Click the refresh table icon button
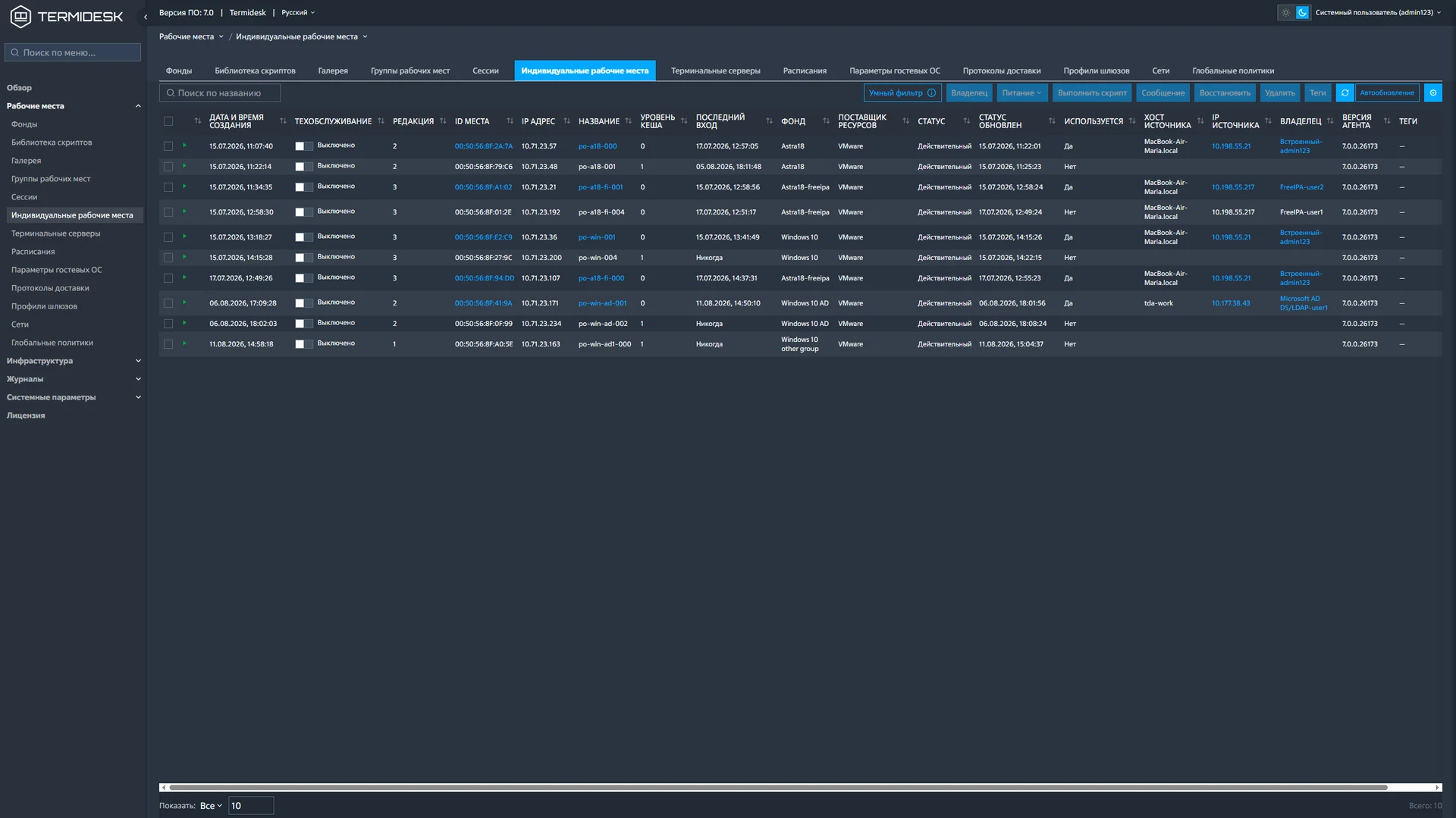The height and width of the screenshot is (818, 1456). (1345, 93)
